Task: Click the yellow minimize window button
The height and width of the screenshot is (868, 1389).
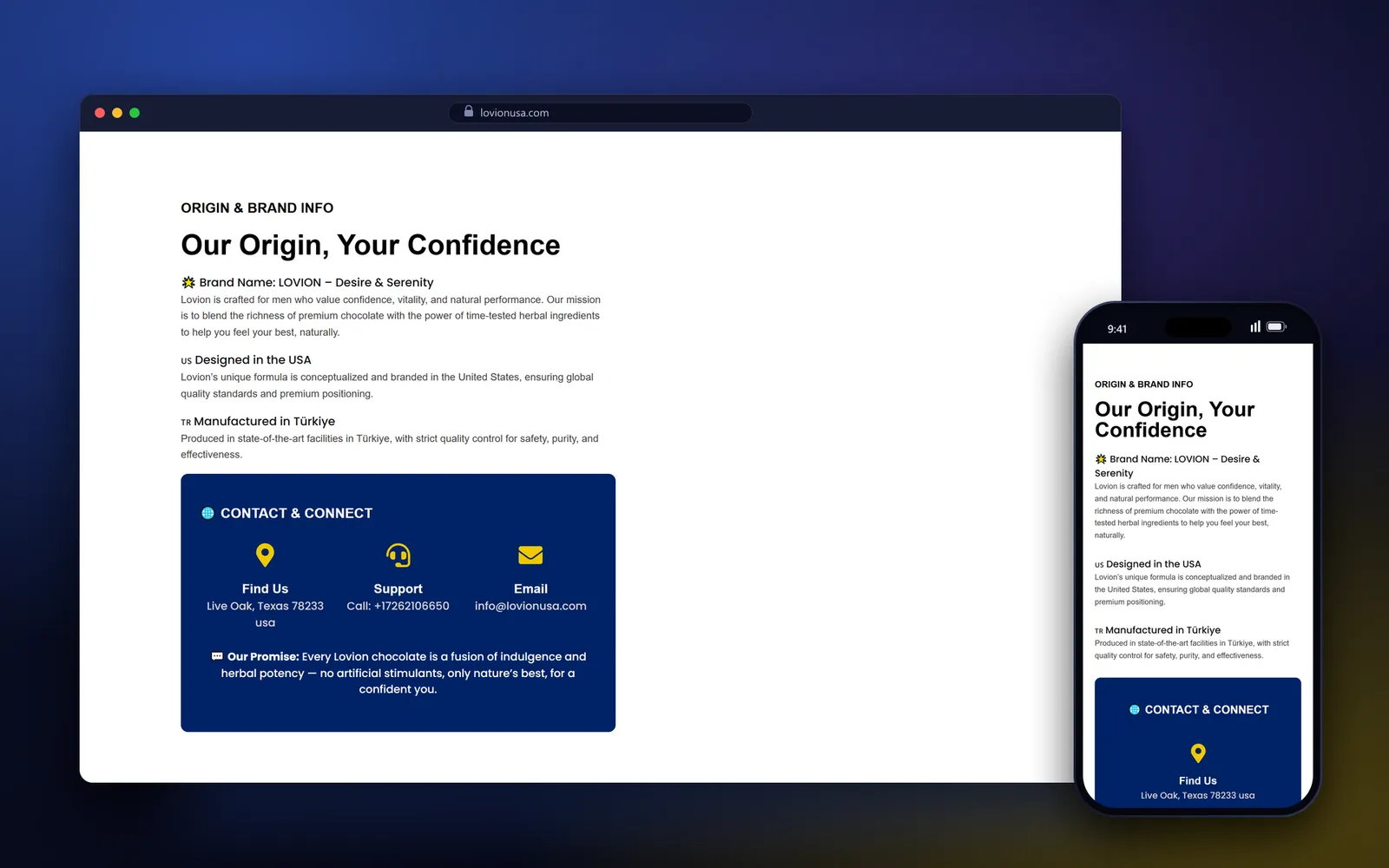Action: (117, 113)
